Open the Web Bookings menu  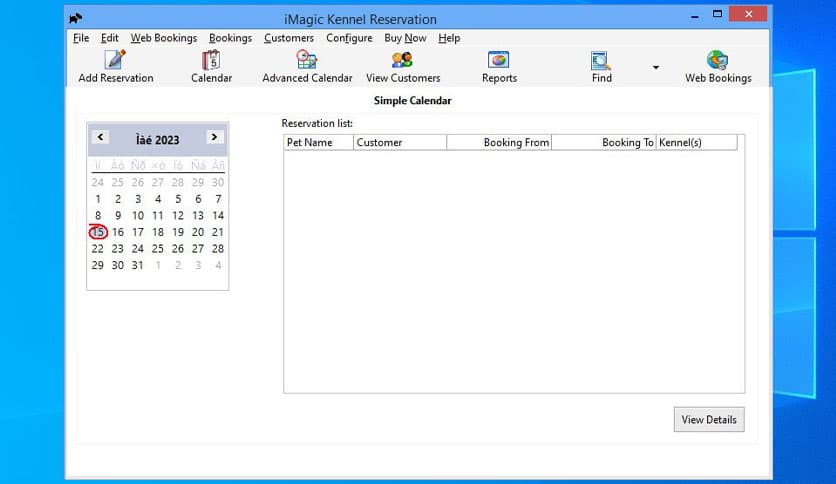point(164,38)
